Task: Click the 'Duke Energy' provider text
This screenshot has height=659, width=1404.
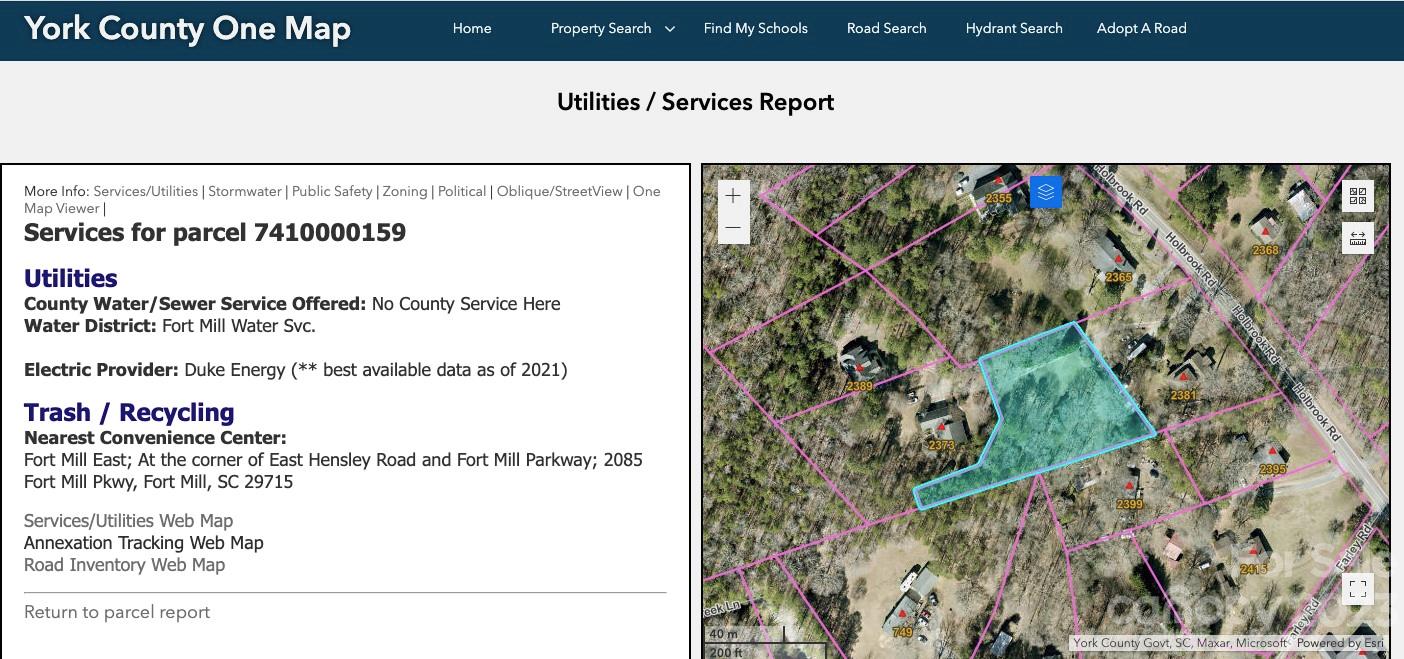Action: point(235,370)
